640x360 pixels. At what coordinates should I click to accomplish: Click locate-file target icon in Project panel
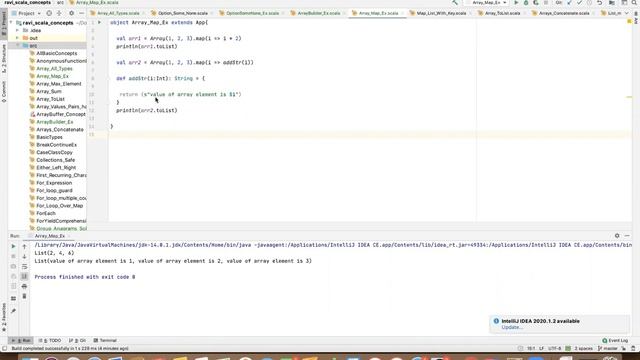click(x=49, y=13)
